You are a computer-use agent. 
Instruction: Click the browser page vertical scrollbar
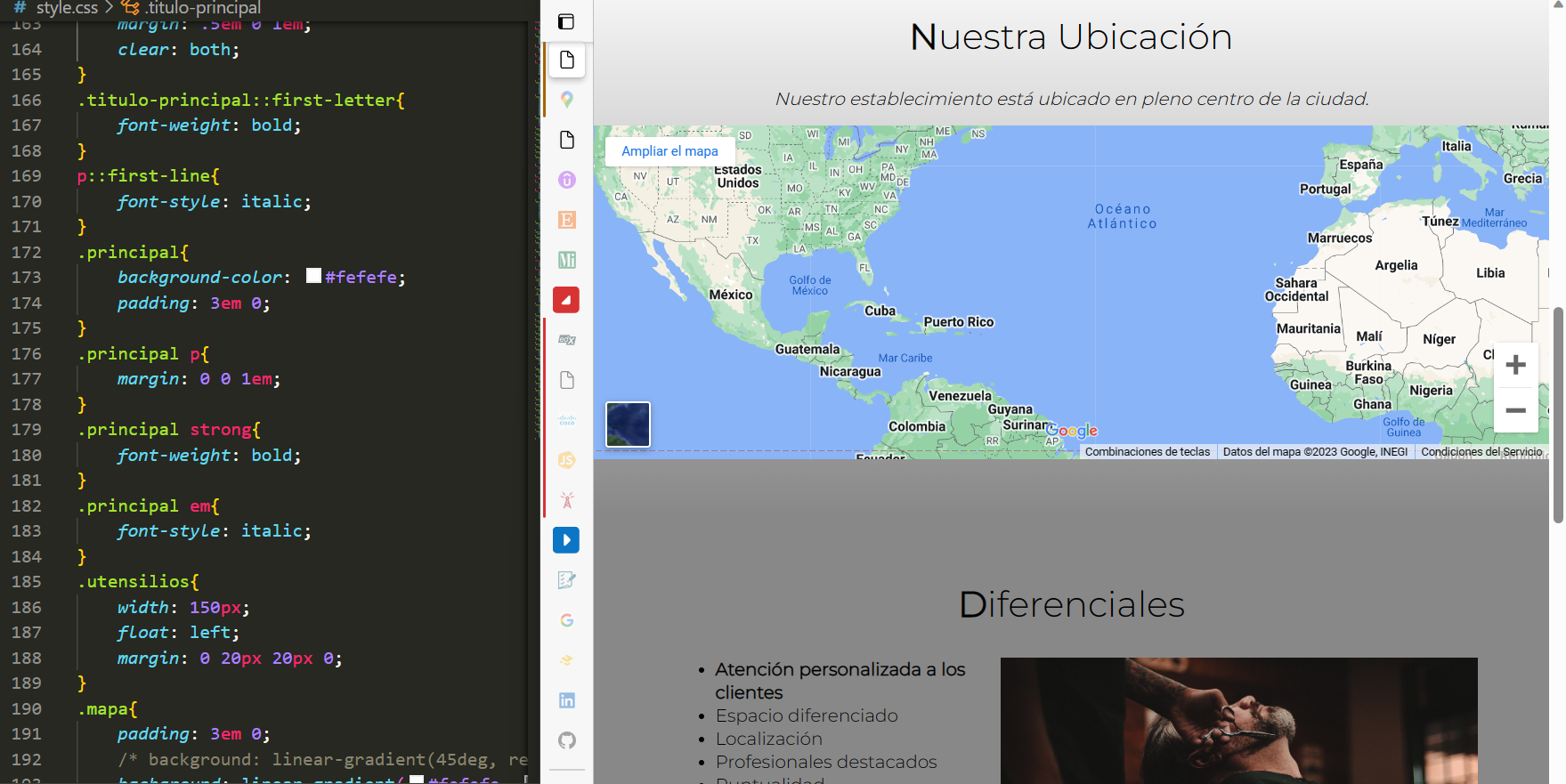(x=1558, y=415)
